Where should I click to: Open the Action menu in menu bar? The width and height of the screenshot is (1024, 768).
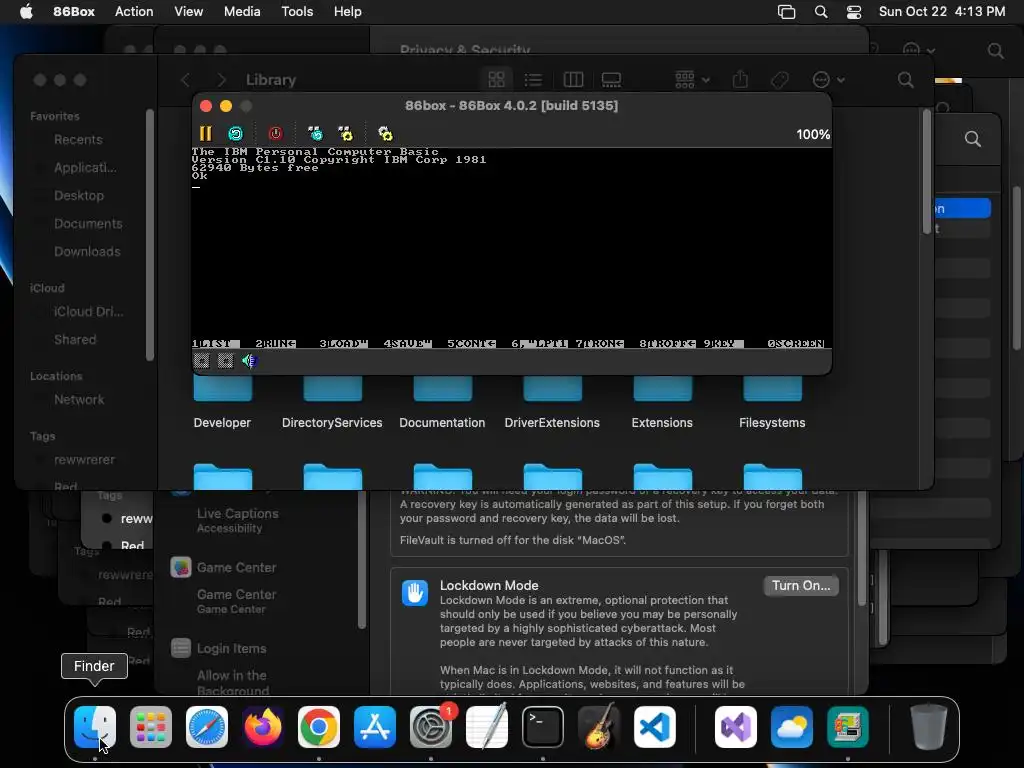pyautogui.click(x=134, y=12)
